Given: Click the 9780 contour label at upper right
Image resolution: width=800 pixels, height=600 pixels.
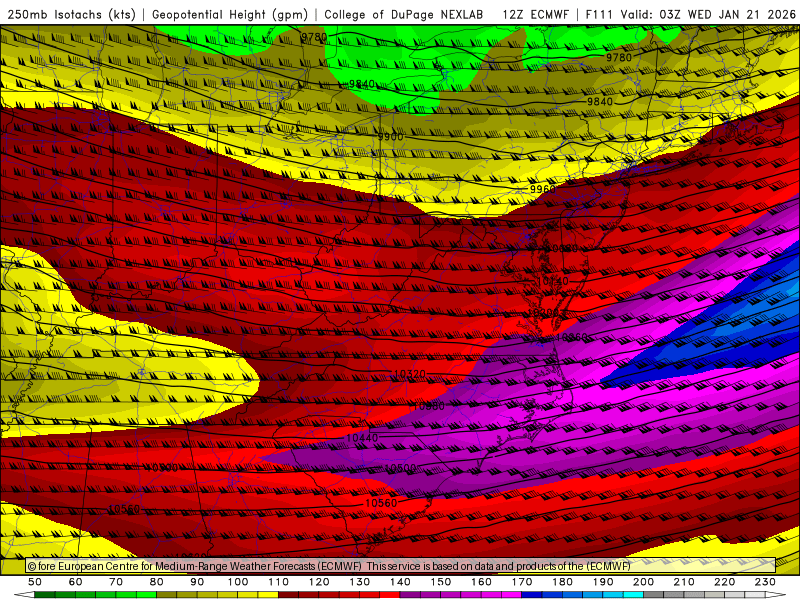Looking at the screenshot, I should (619, 57).
